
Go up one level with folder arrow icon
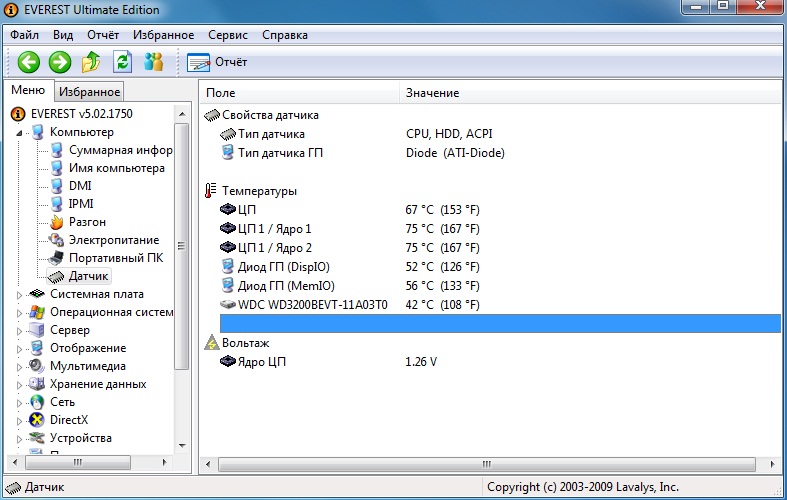click(91, 62)
